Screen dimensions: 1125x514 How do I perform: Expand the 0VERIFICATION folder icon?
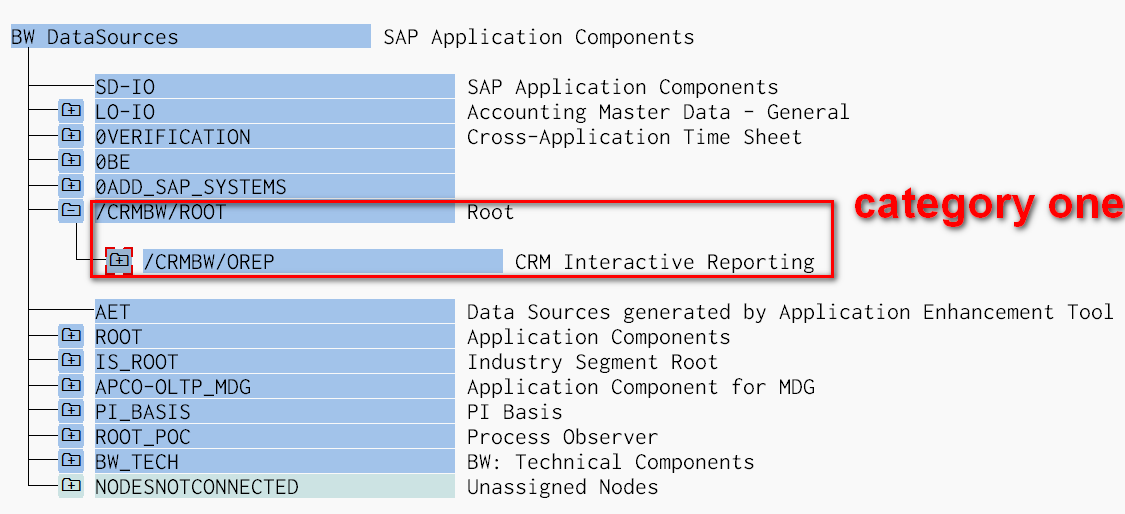70,136
